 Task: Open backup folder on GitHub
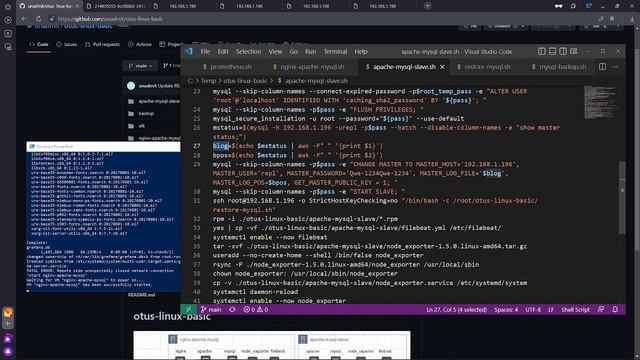(146, 113)
